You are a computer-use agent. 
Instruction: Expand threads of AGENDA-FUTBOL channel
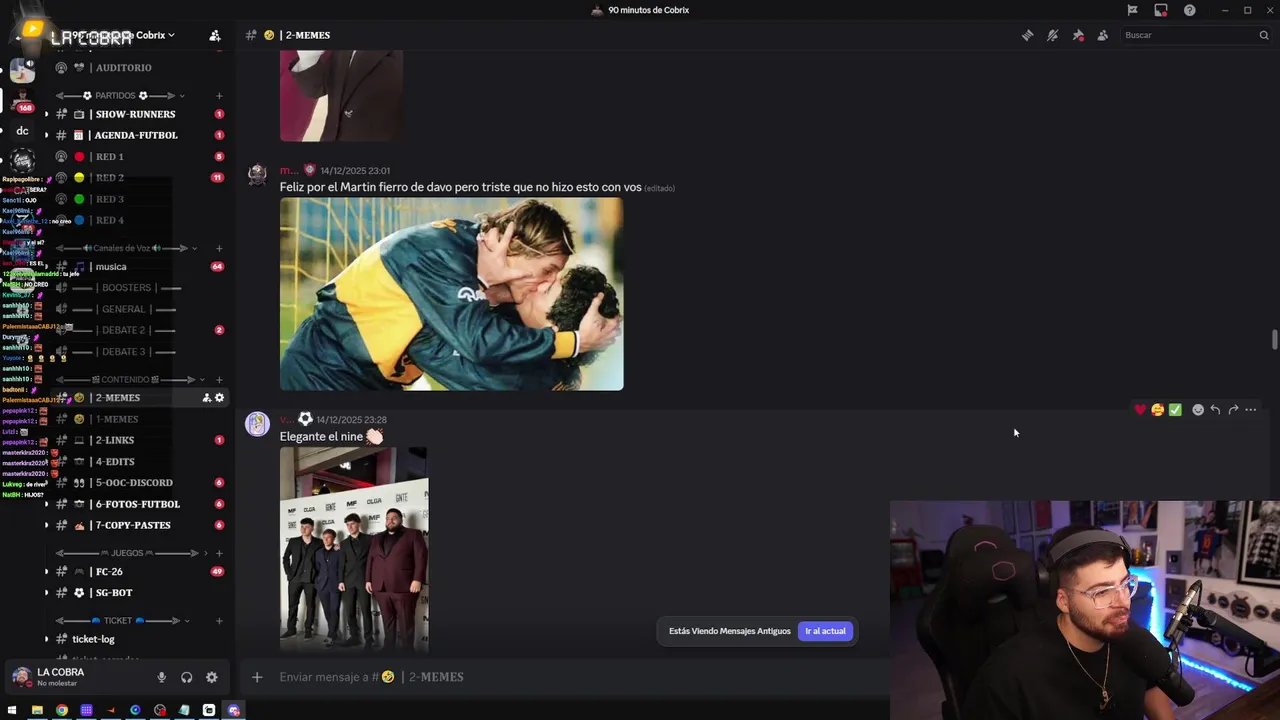click(46, 135)
